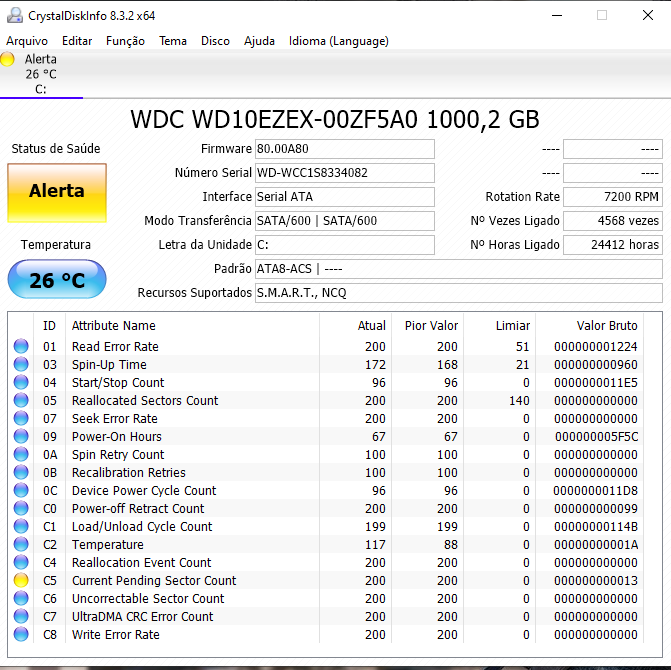
Task: Click the blue status icon for Spin-Up Time
Action: coord(21,364)
